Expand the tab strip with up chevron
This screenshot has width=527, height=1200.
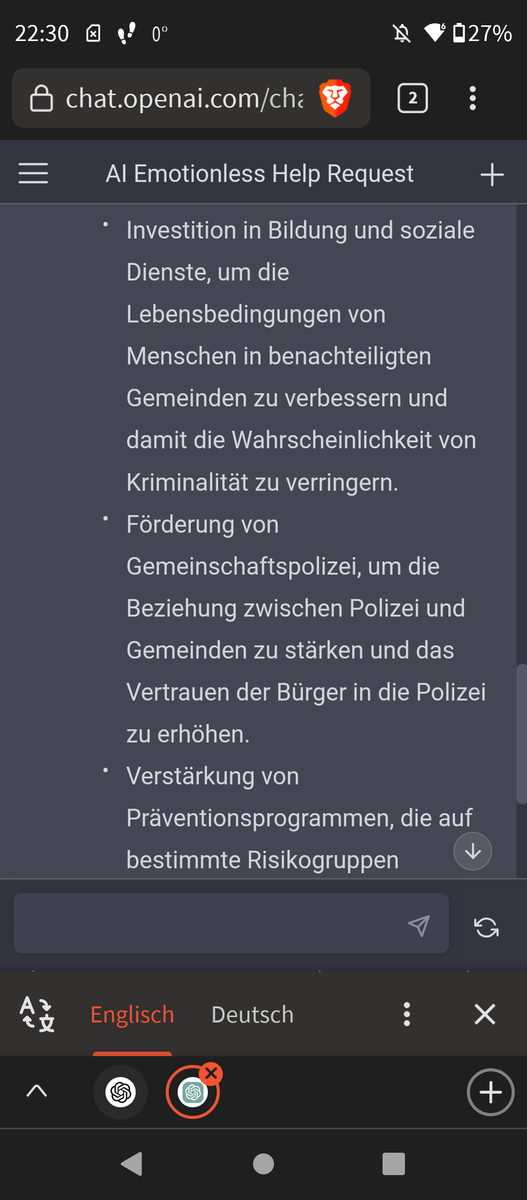click(36, 1092)
